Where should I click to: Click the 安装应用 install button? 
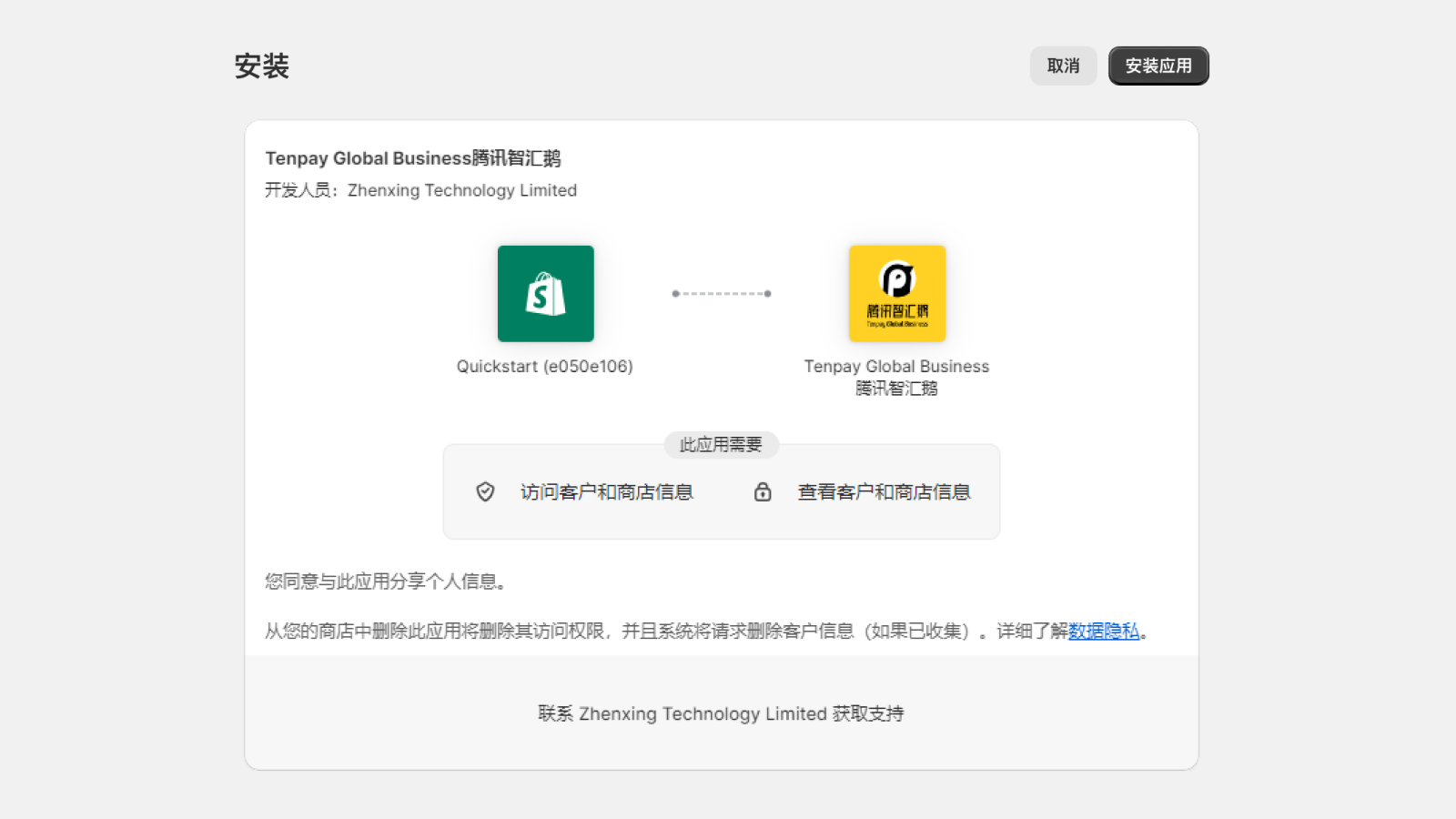point(1158,66)
